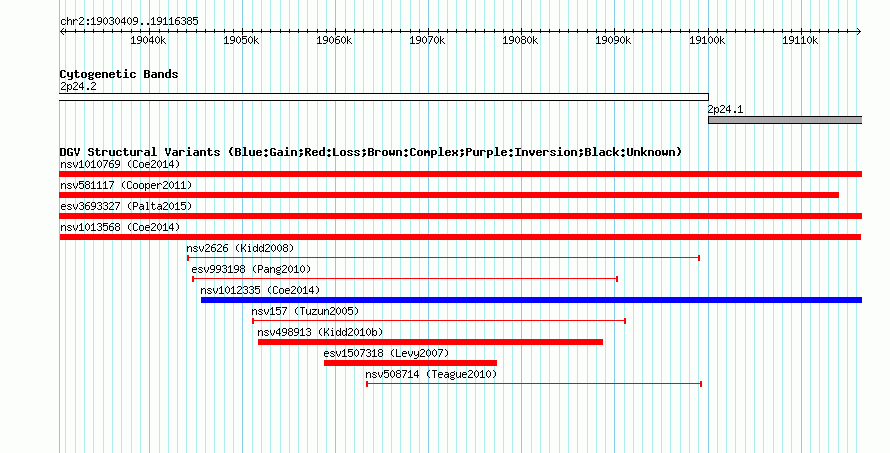Click the nsv1012335 (Coe2014) label
Image resolution: width=890 pixels, height=453 pixels.
click(x=260, y=291)
